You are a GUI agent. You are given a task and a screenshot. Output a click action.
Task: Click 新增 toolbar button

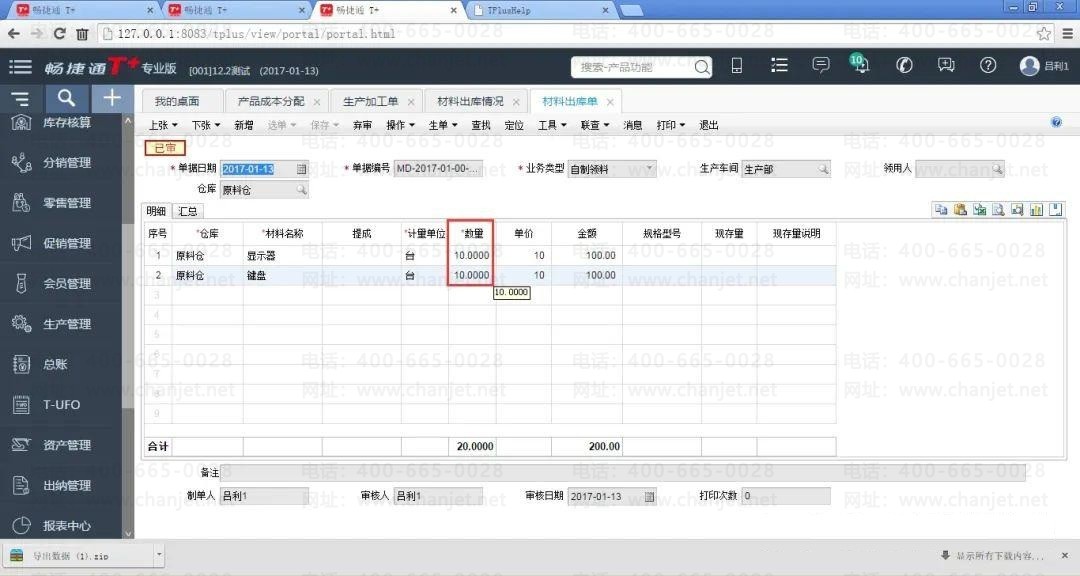[244, 125]
